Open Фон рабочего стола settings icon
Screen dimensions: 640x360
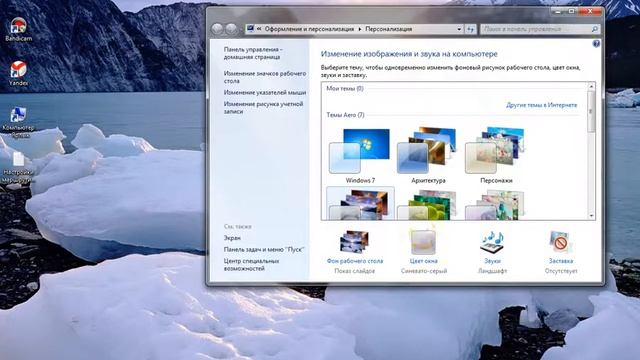(x=355, y=242)
